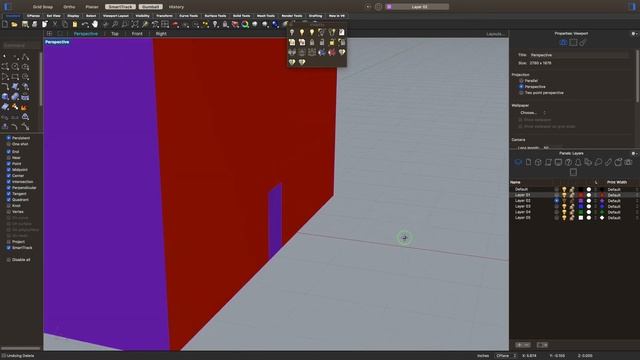The width and height of the screenshot is (640, 360).
Task: Open the Help question-mark panel icon
Action: (568, 162)
